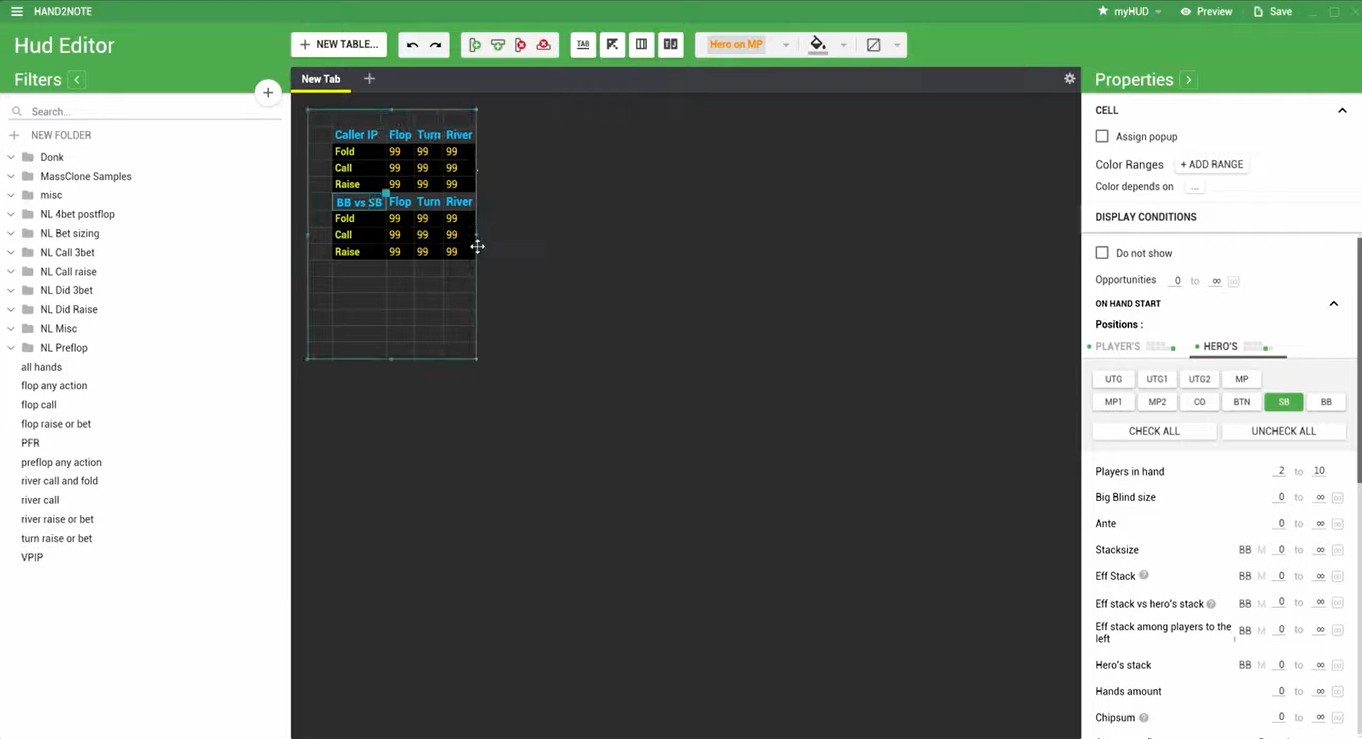Screen dimensions: 1362x739
Task: Select the flop raise or bet filter
Action: [x=56, y=424]
